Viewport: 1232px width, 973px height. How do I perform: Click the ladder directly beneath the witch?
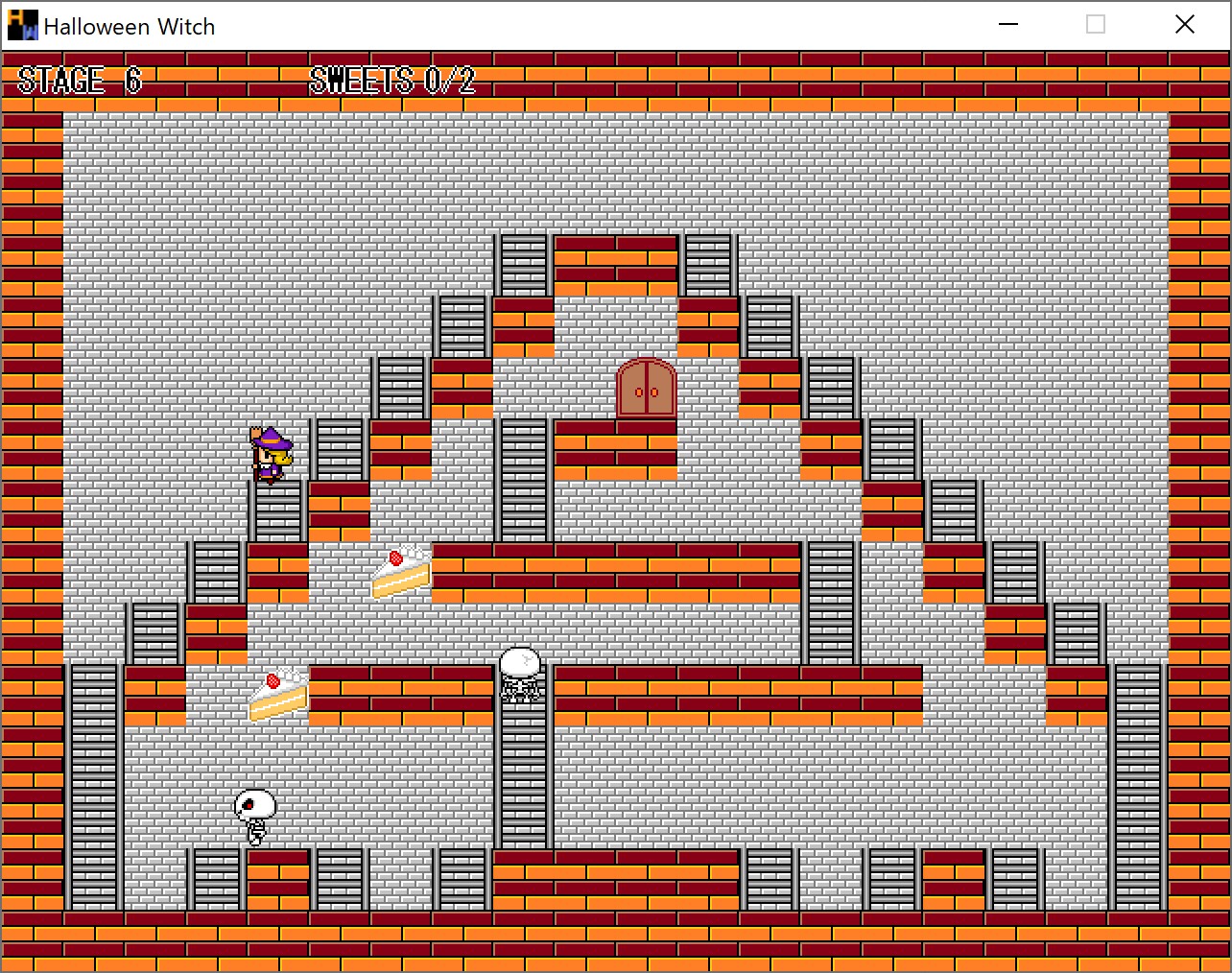pos(278,511)
